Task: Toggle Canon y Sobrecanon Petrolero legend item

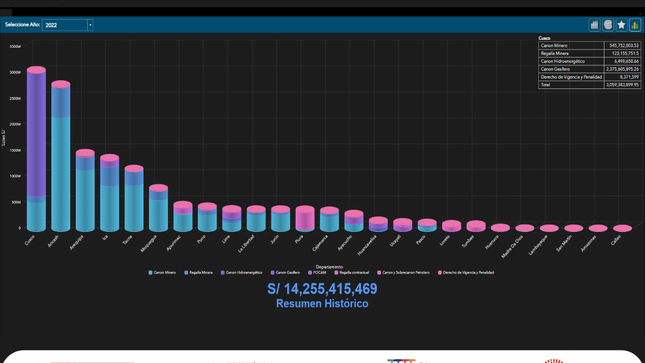Action: (404, 272)
